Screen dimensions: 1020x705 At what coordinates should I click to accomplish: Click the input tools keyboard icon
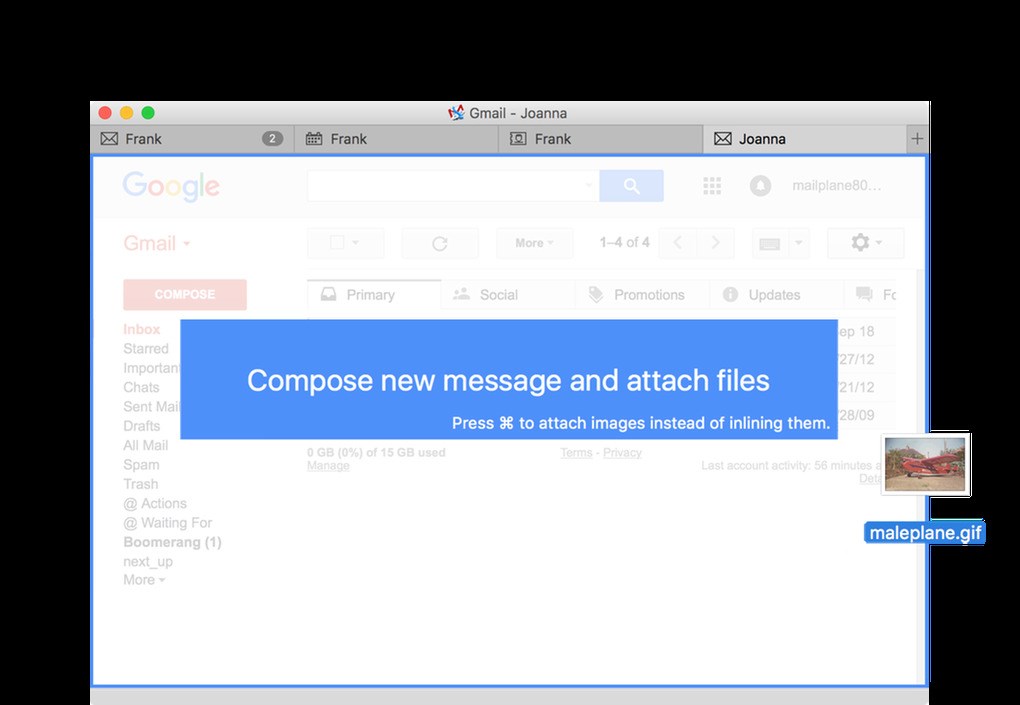(x=770, y=243)
